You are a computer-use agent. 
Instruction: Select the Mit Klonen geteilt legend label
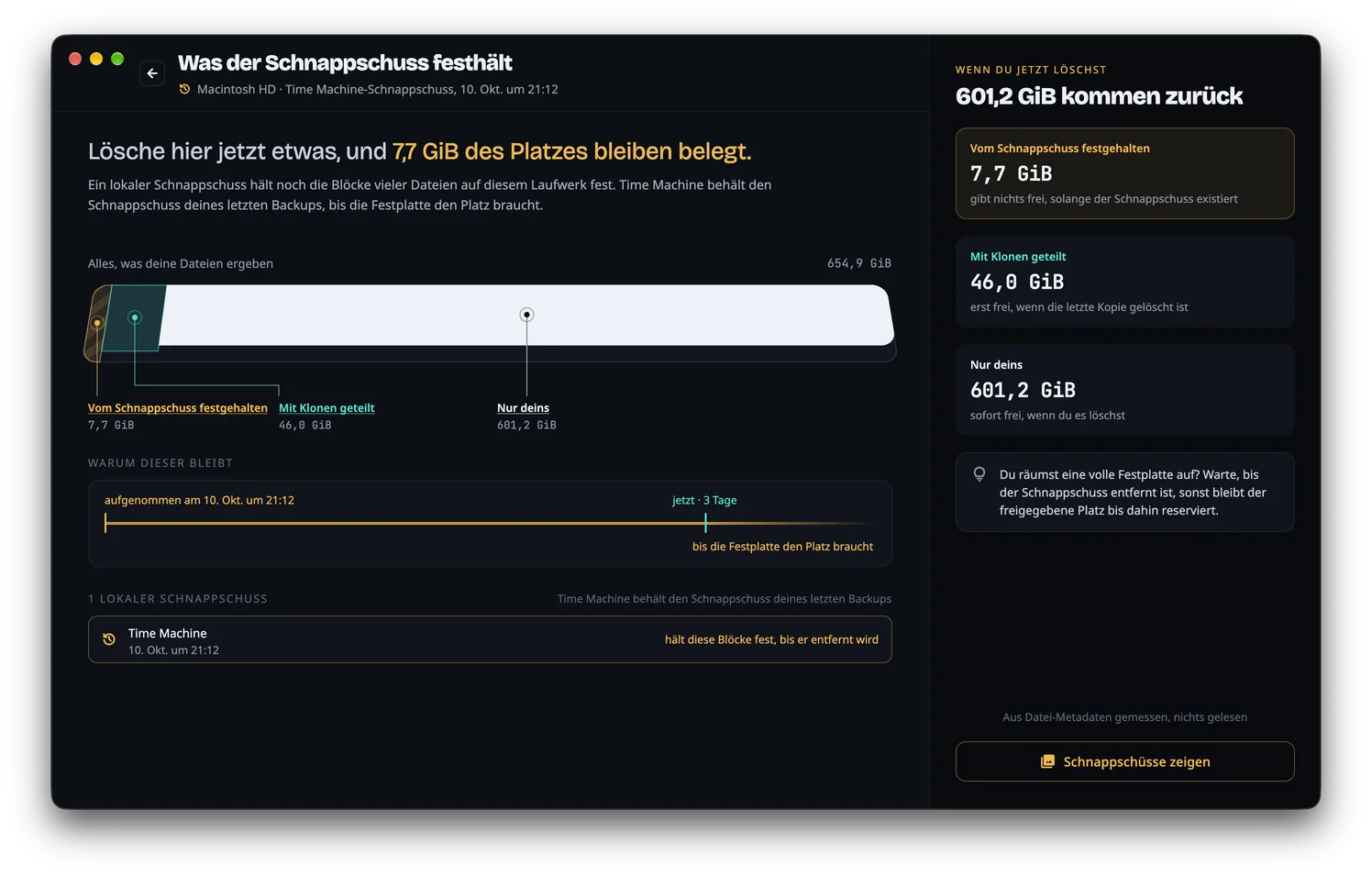coord(326,408)
